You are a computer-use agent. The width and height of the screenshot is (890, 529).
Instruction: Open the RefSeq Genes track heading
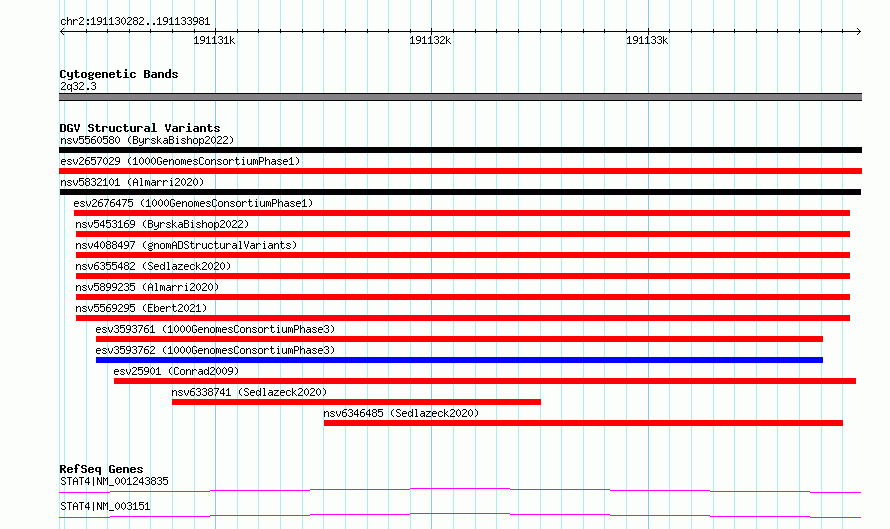(x=101, y=469)
